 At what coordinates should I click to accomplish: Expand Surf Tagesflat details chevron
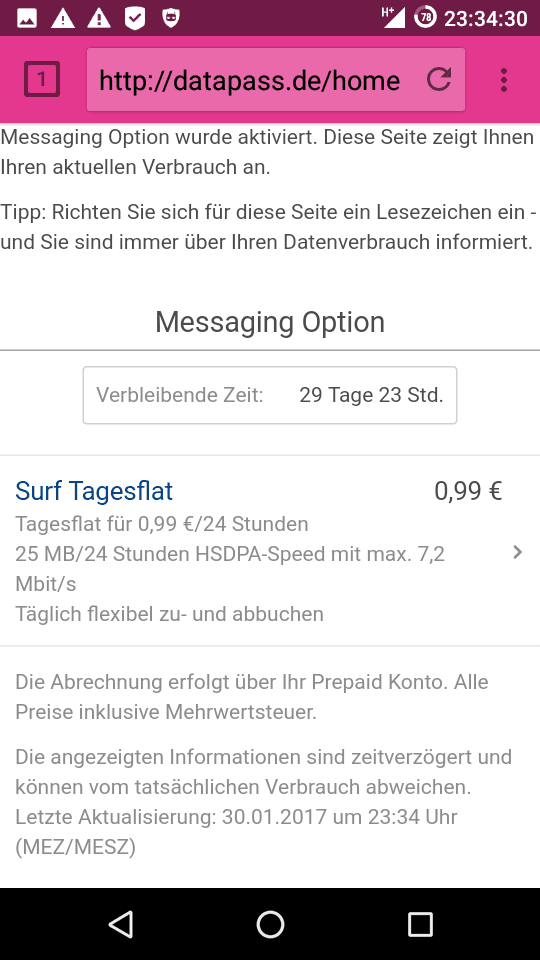(518, 553)
